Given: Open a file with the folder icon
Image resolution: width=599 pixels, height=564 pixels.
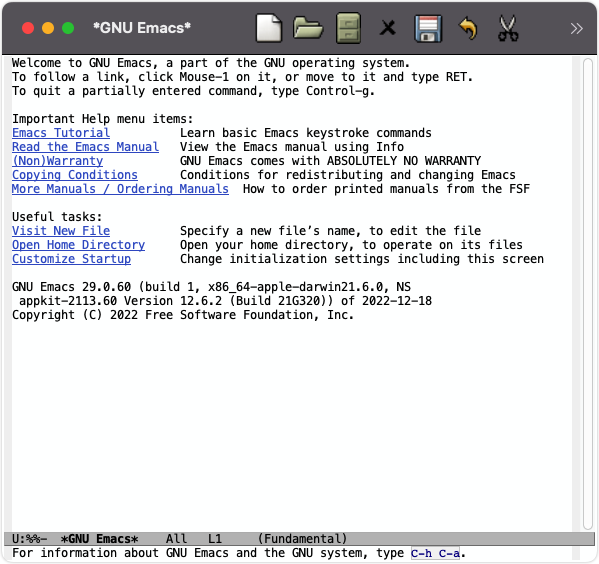Looking at the screenshot, I should pos(308,28).
